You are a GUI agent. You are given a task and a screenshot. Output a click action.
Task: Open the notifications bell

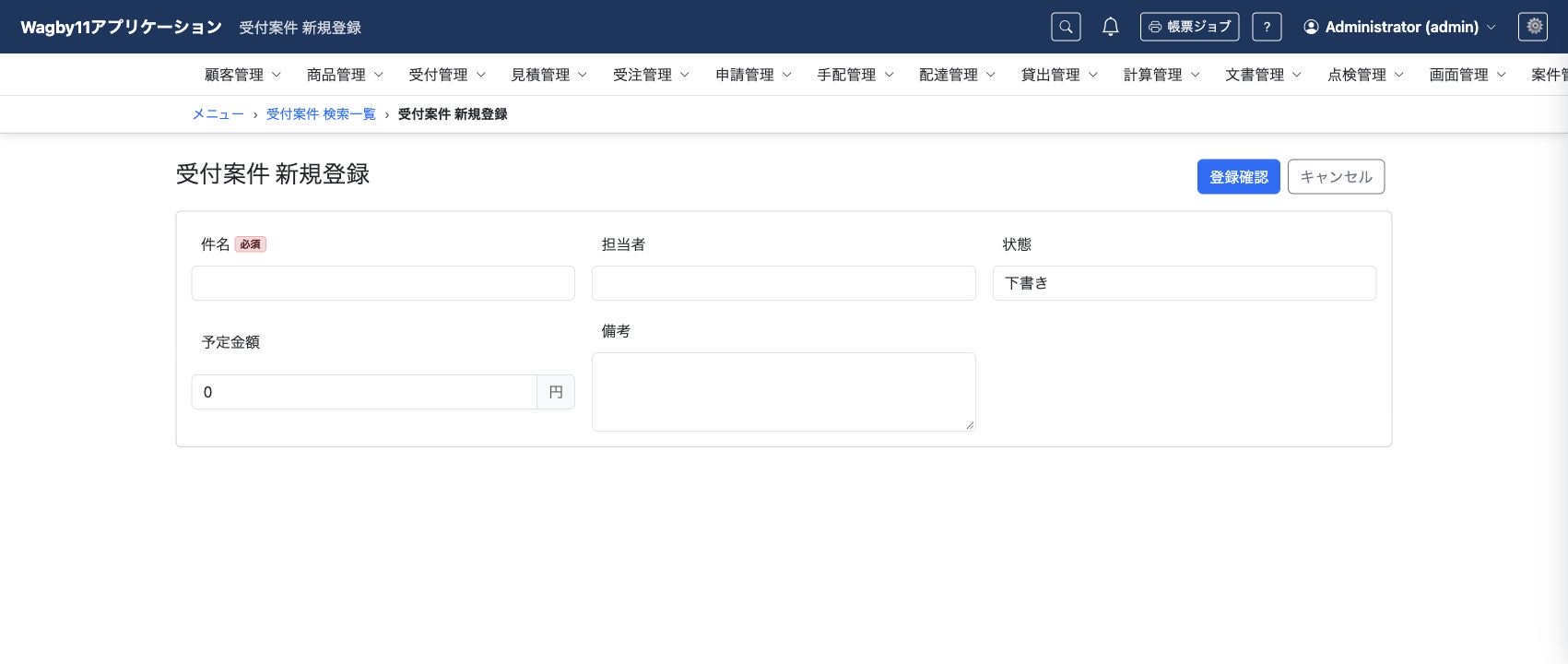(x=1111, y=27)
